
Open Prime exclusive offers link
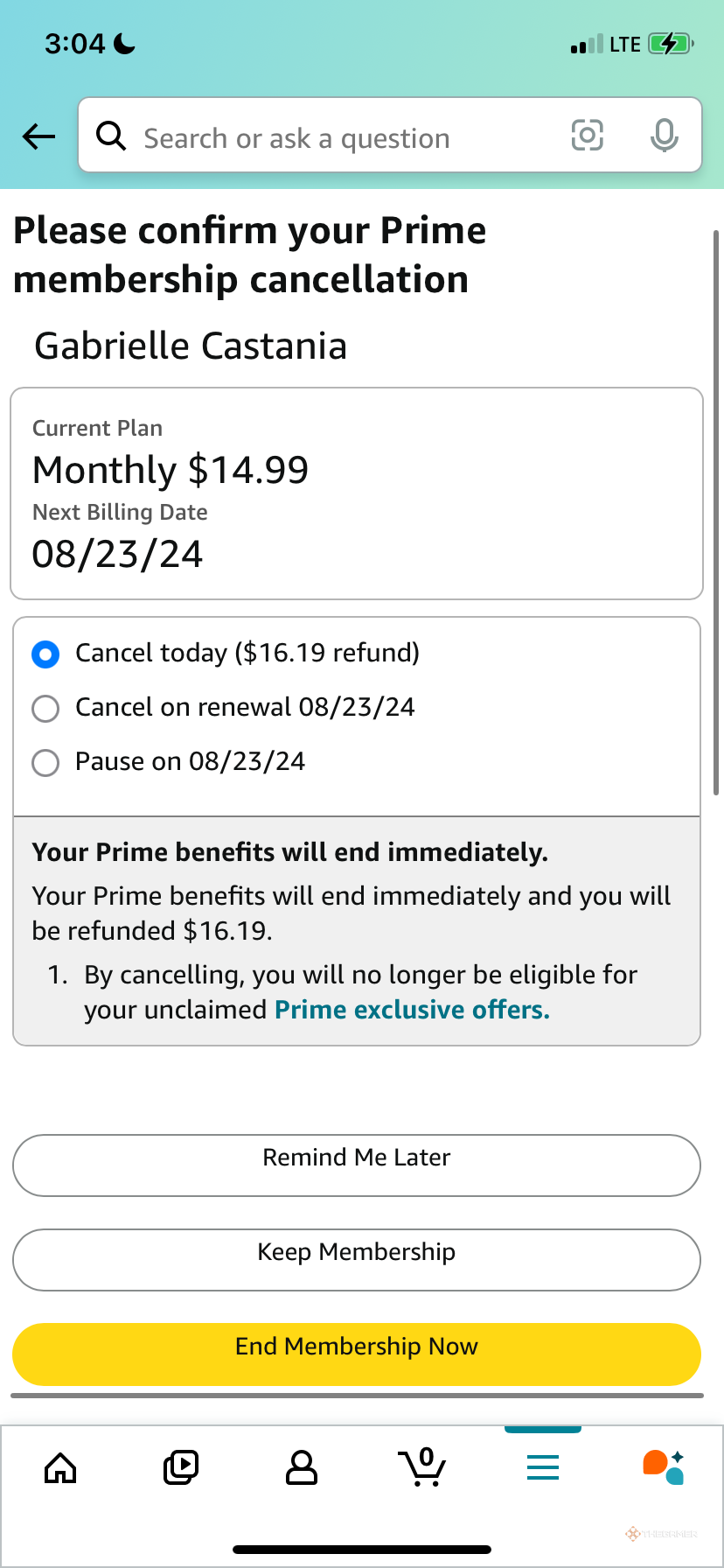(x=412, y=1010)
